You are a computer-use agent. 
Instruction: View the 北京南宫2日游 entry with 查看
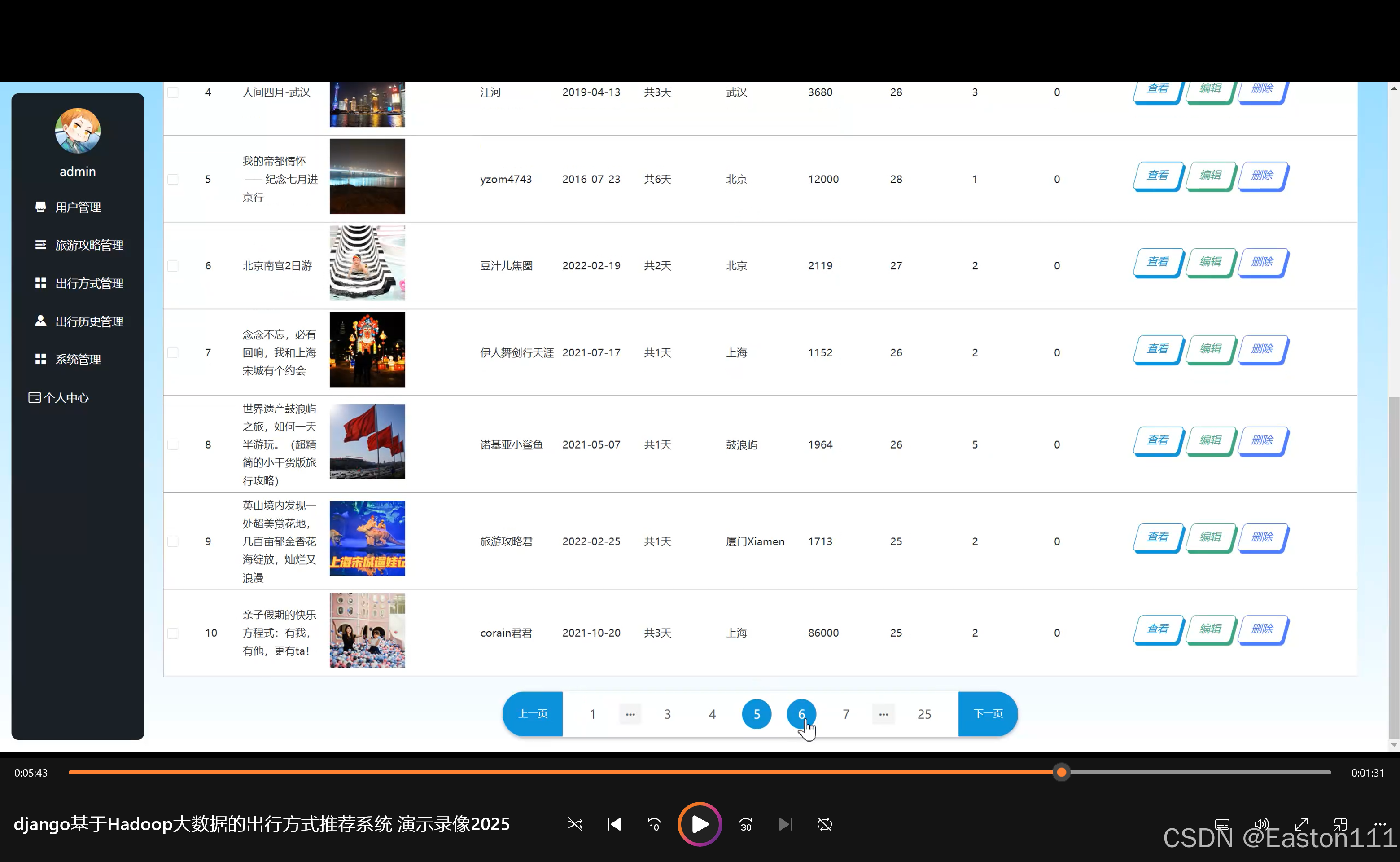click(x=1158, y=262)
